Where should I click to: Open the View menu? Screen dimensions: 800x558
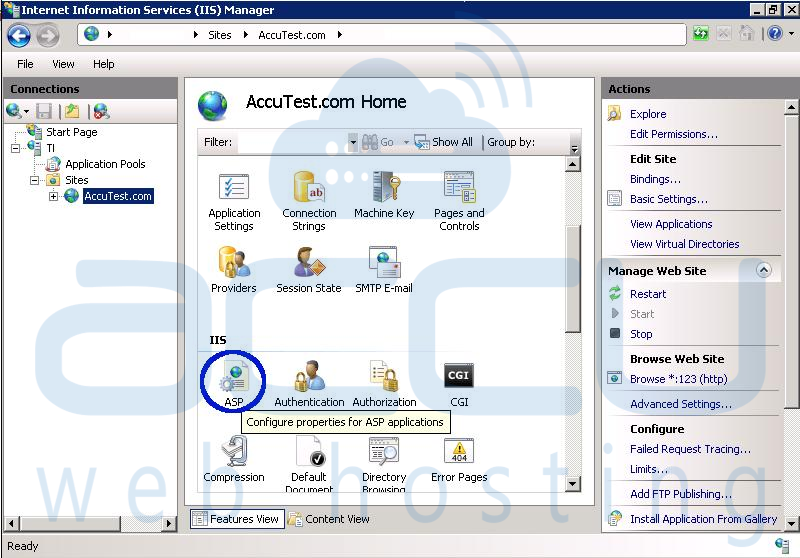[x=63, y=64]
